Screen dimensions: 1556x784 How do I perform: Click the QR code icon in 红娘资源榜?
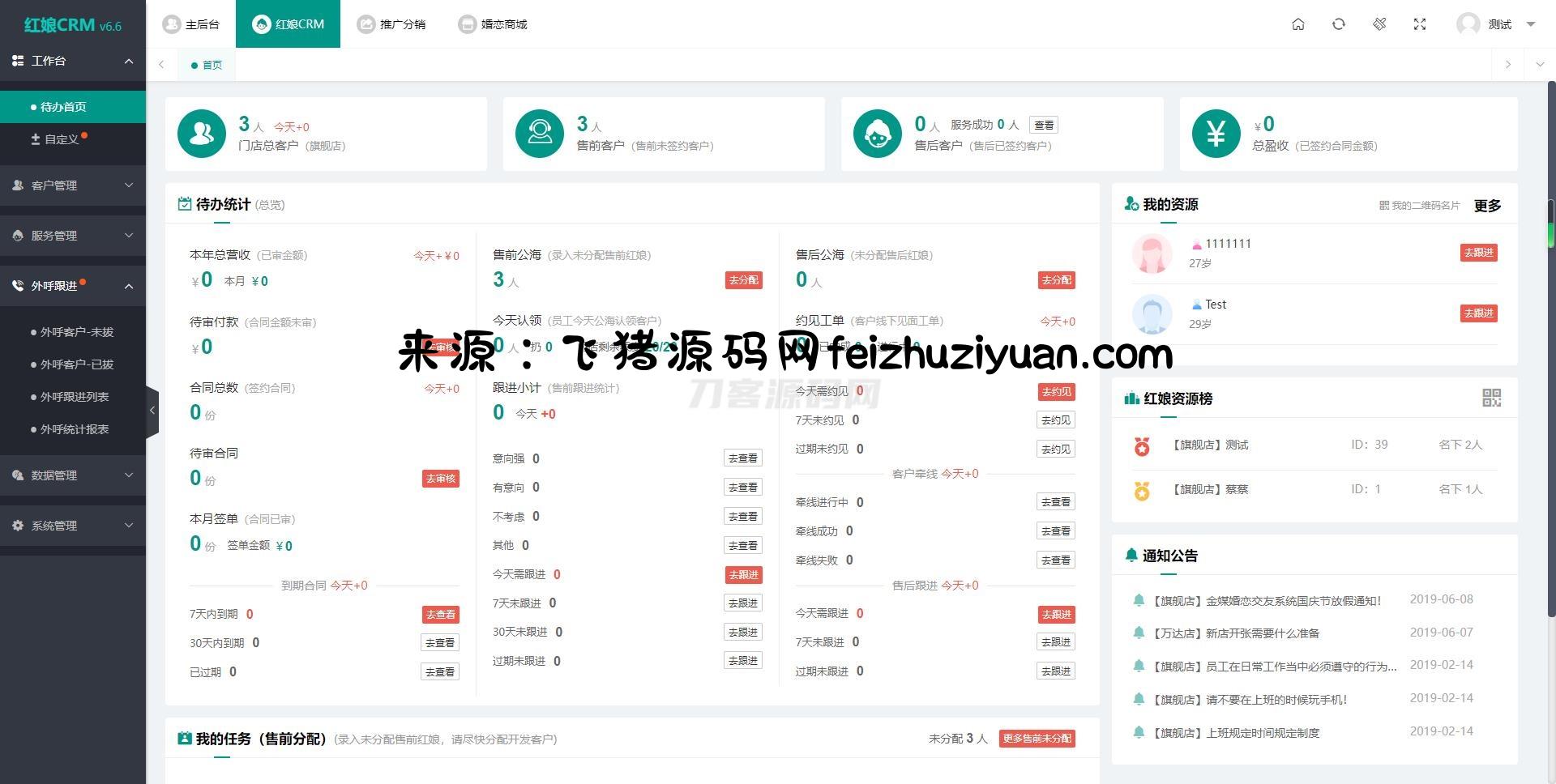pyautogui.click(x=1491, y=398)
